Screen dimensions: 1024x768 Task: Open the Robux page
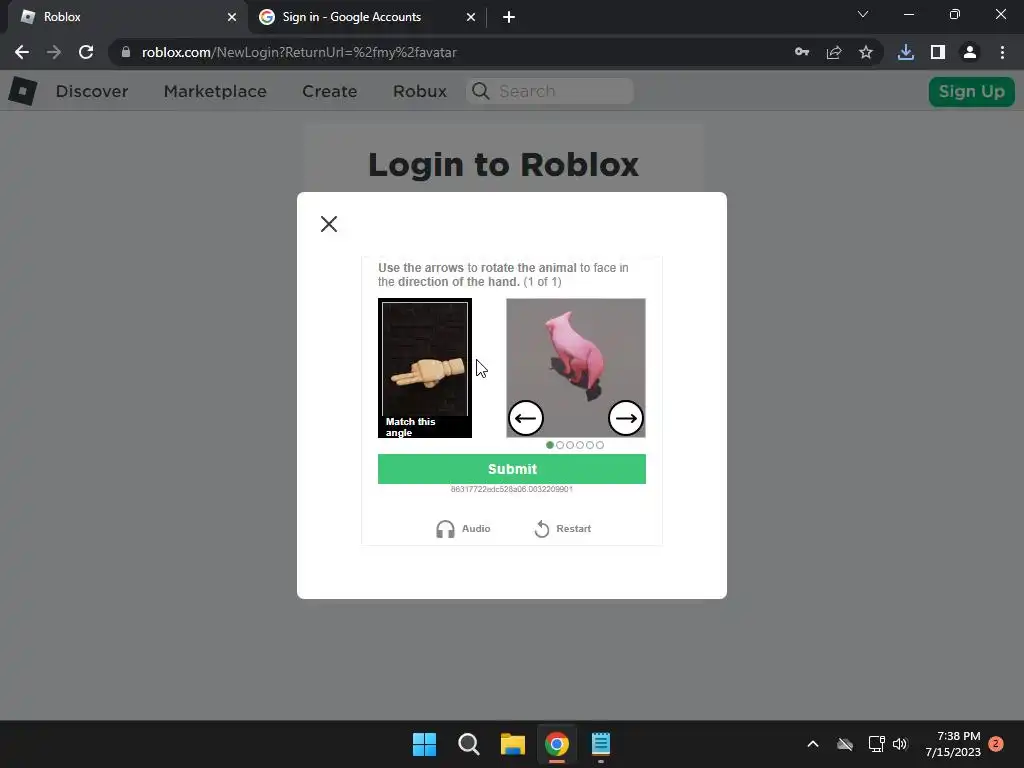tap(420, 91)
